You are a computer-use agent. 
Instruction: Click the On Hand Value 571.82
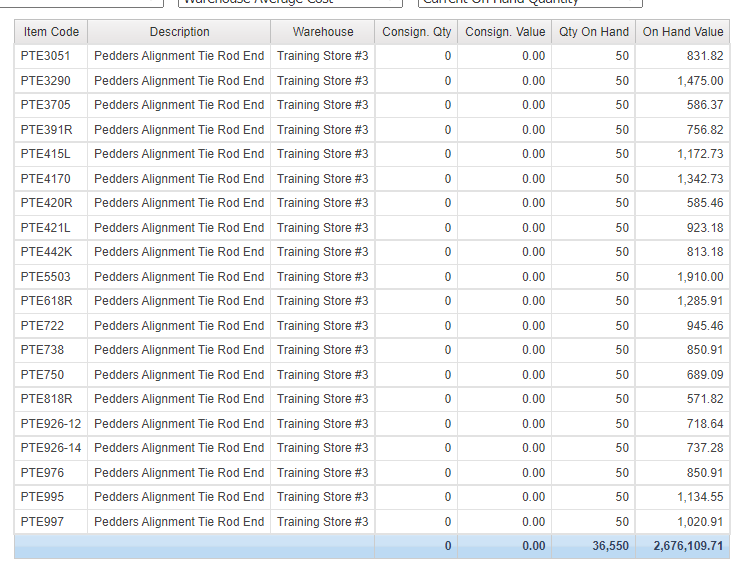[705, 399]
